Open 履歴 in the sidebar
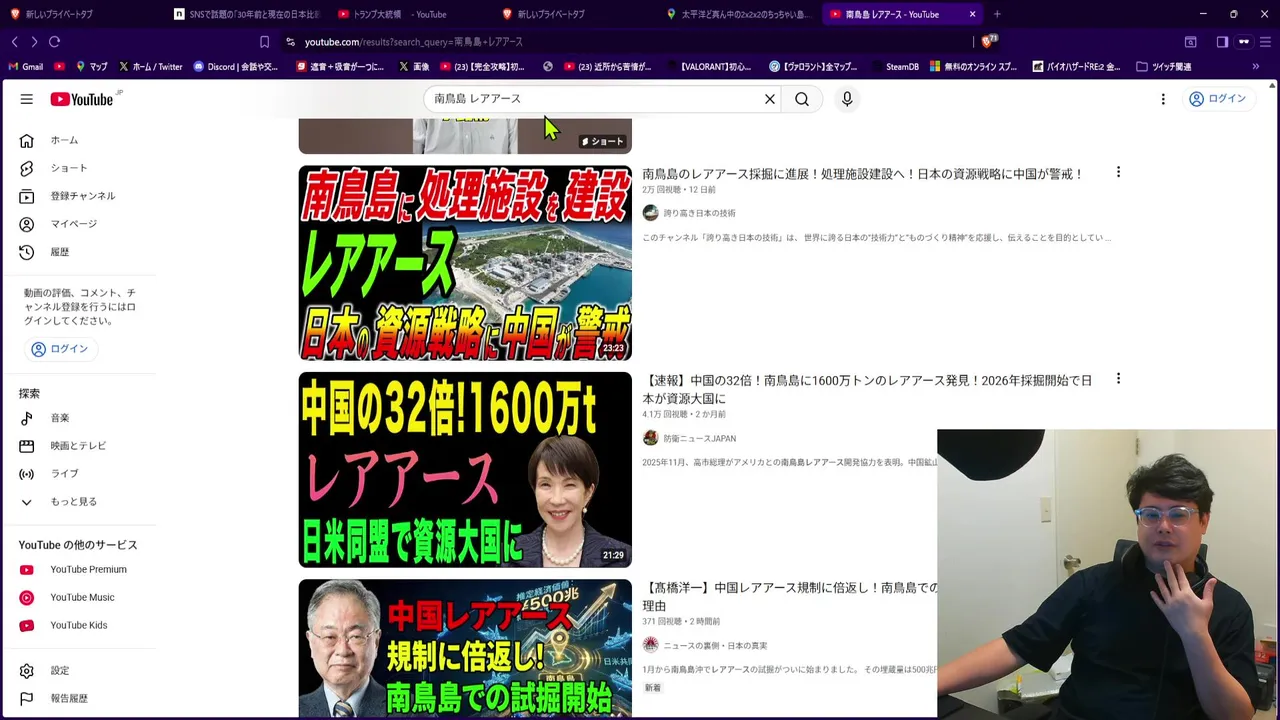The image size is (1280, 720). click(59, 252)
